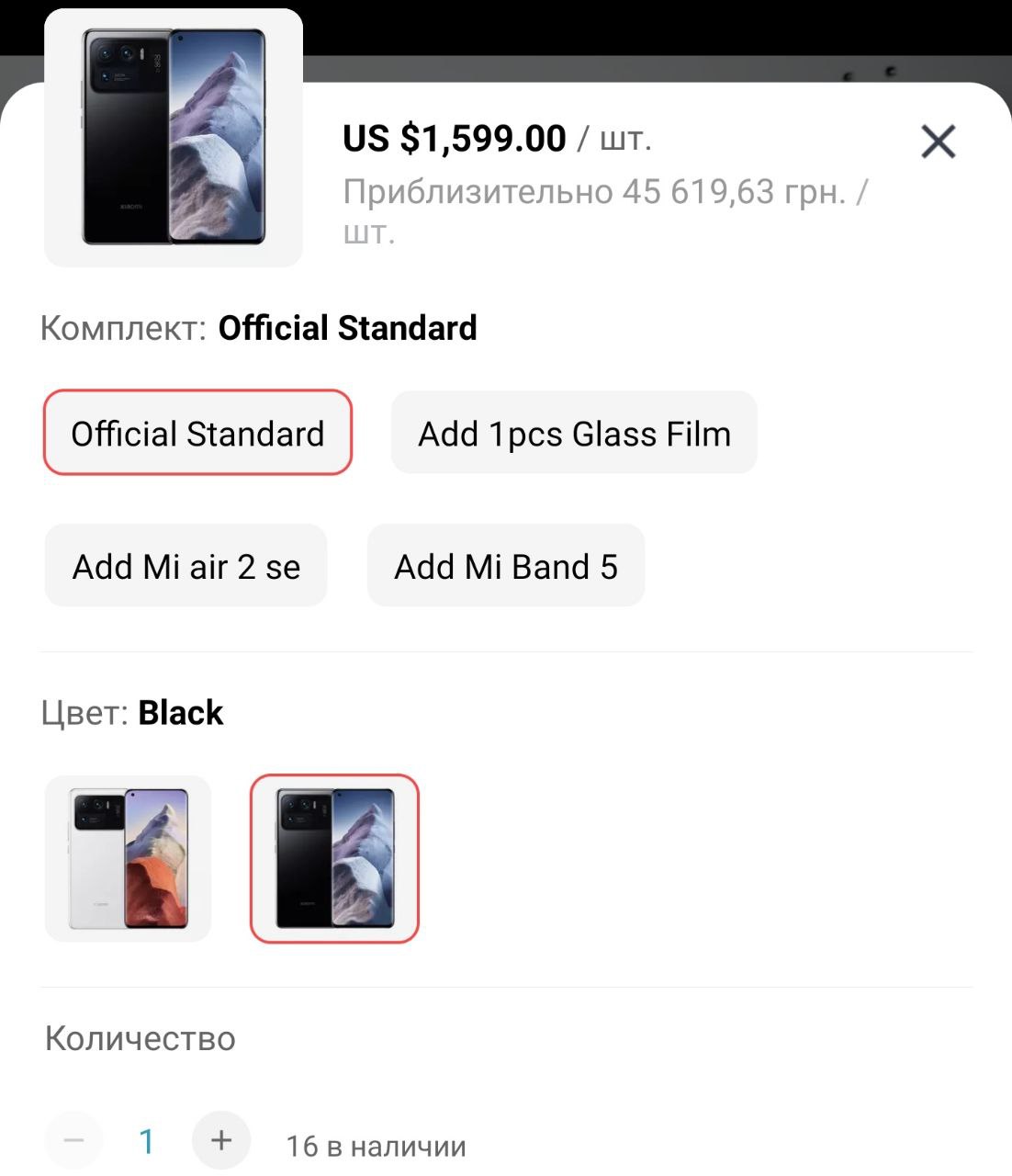Screen dimensions: 1012x1176
Task: Tap the bold Official Standard heading text
Action: coord(348,328)
